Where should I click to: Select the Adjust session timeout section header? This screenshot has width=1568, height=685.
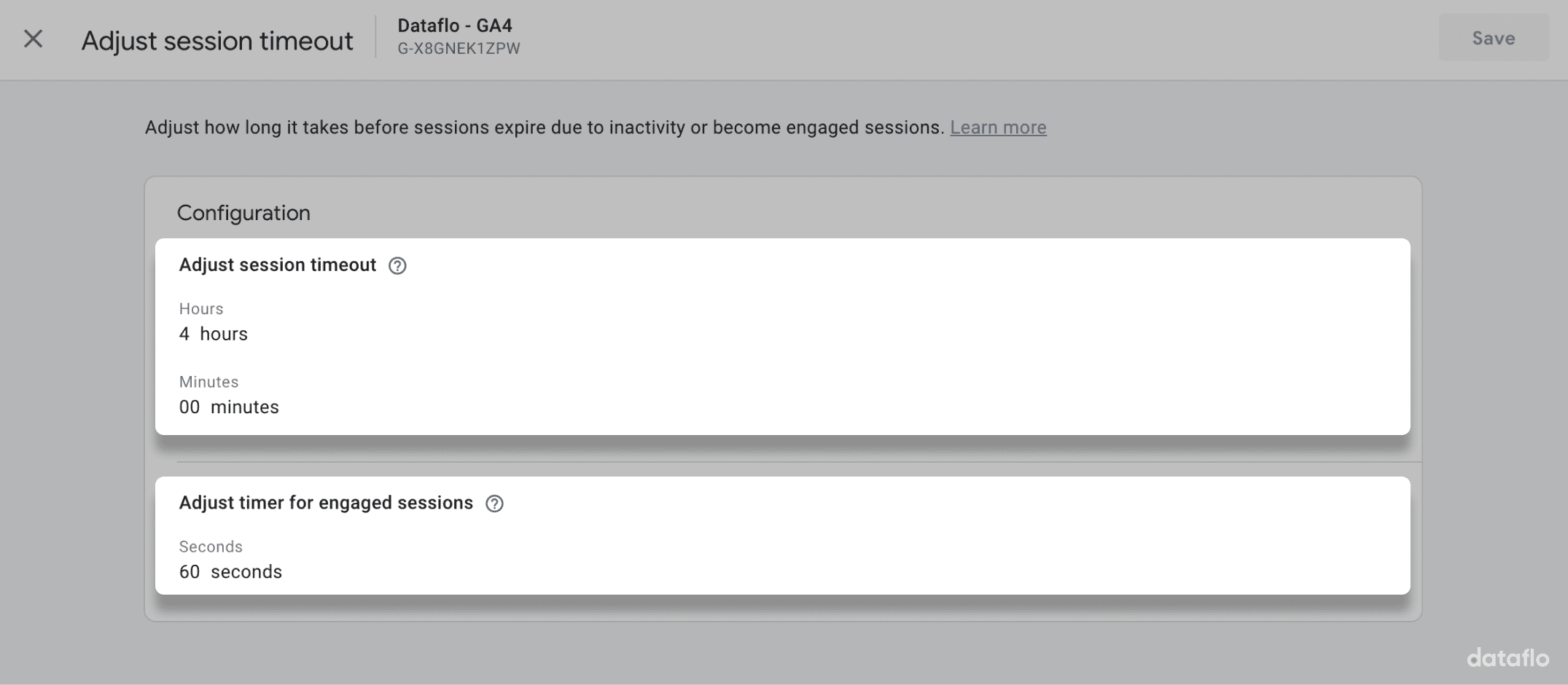point(278,265)
